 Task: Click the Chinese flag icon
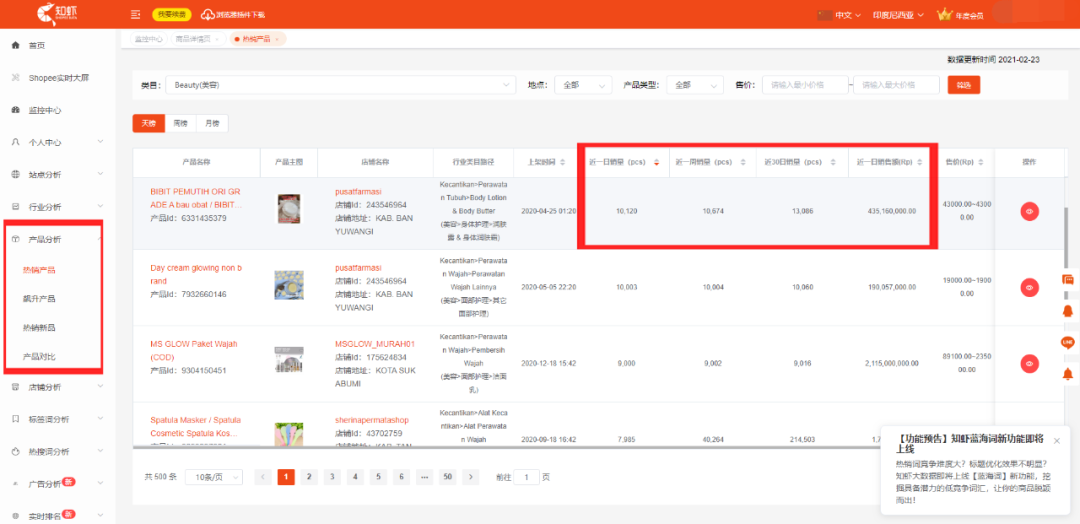[824, 15]
